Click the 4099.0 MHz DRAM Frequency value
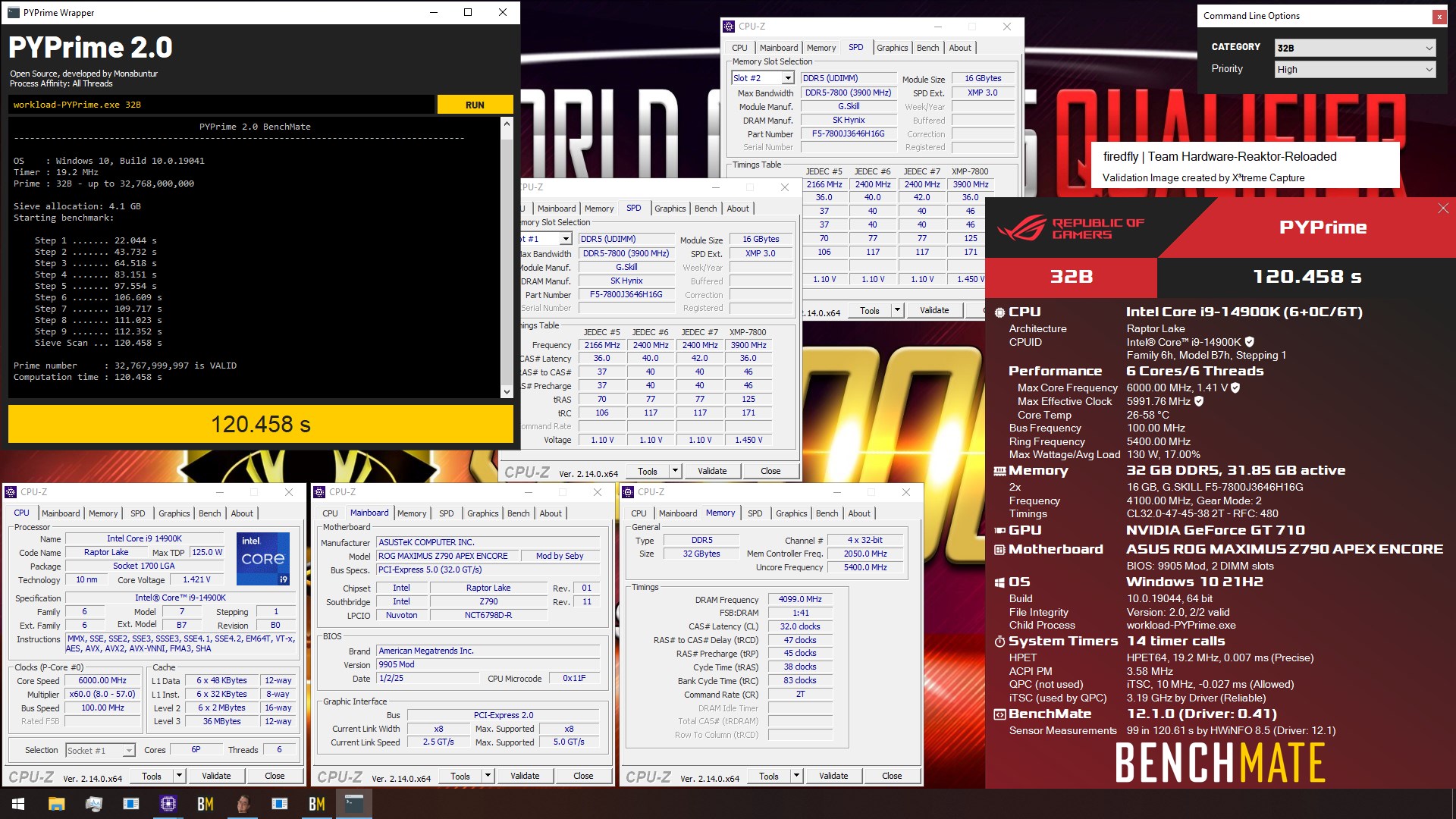The height and width of the screenshot is (819, 1456). pos(800,599)
